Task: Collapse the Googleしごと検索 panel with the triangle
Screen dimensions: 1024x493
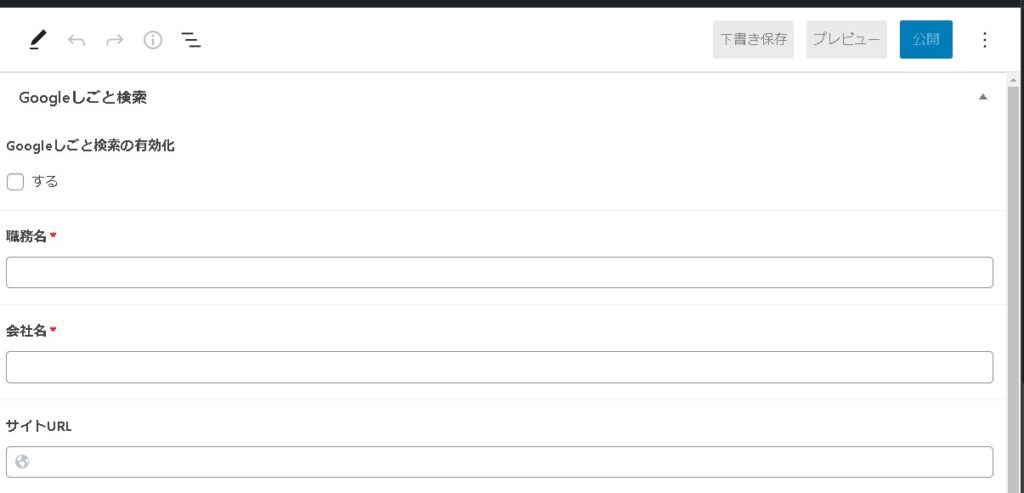Action: coord(983,97)
